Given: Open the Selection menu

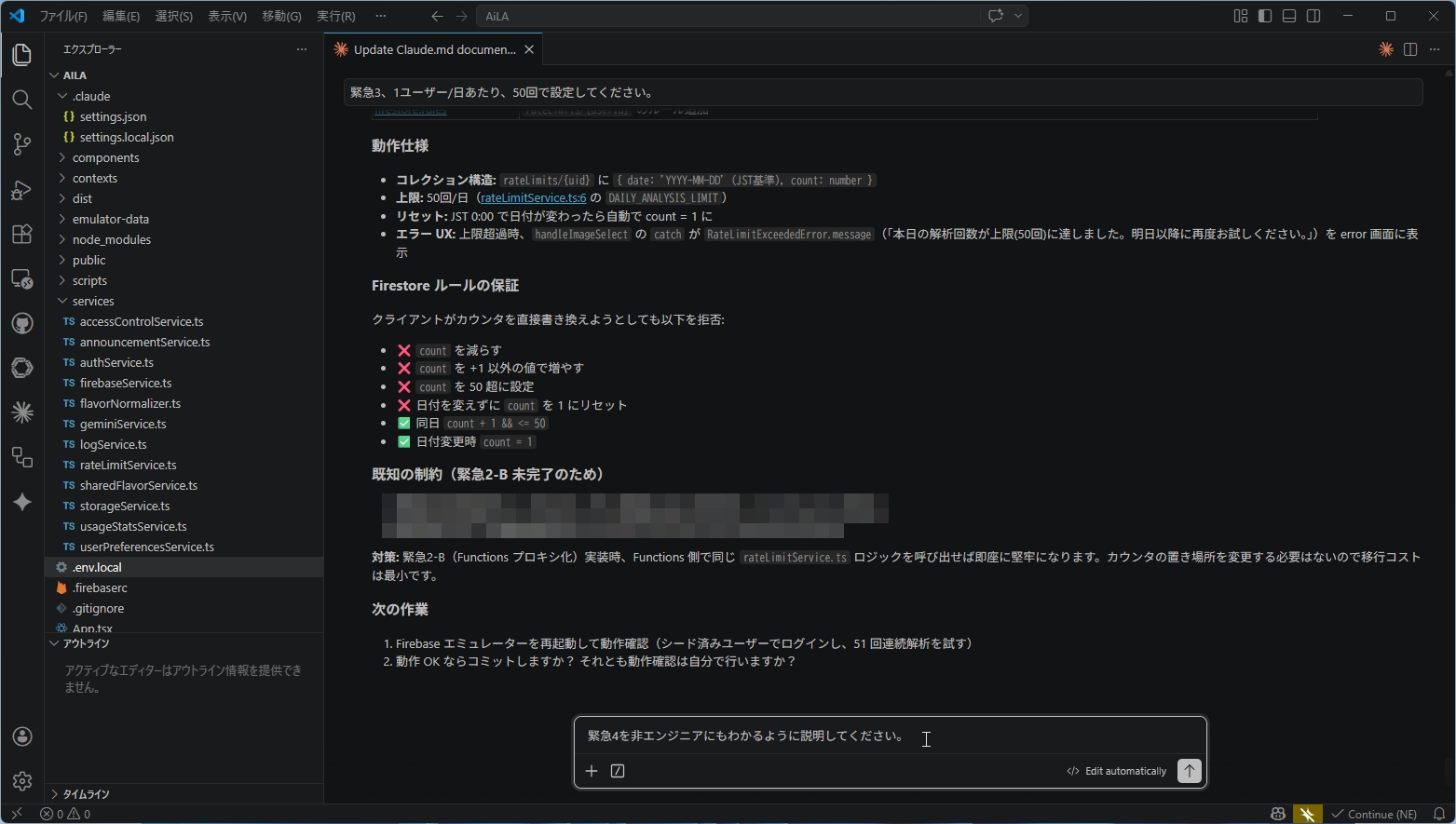Looking at the screenshot, I should click(174, 16).
